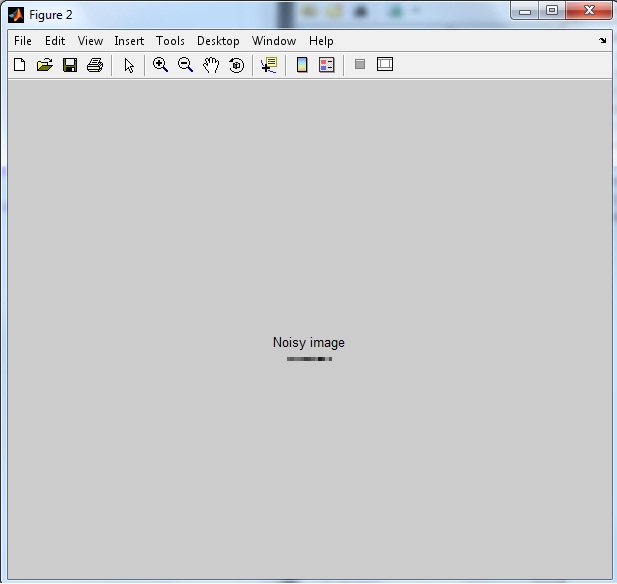The image size is (617, 584).
Task: Select the Edit Plot arrow tool
Action: click(129, 65)
